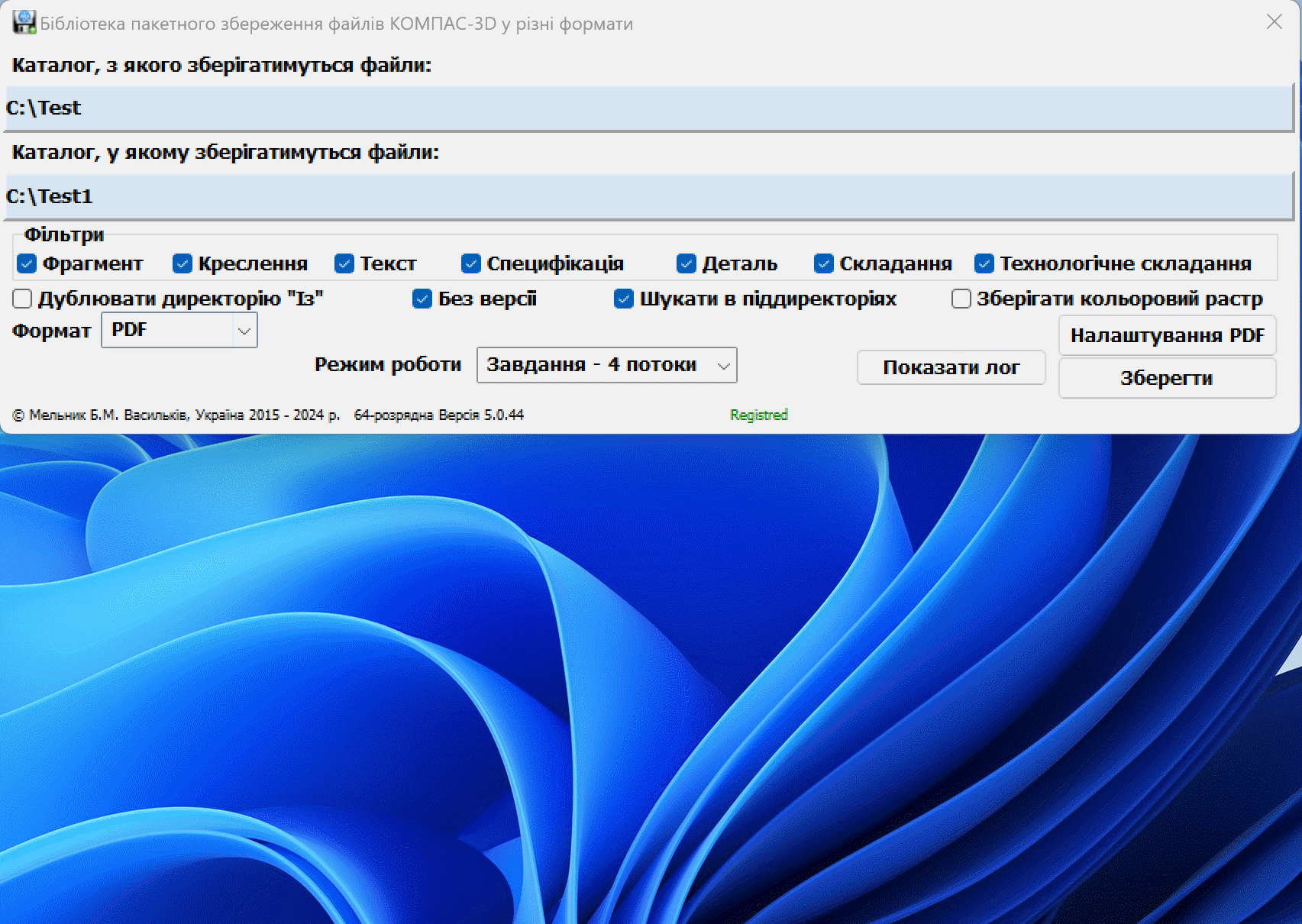Click the destination catalog field C:\Test1

point(649,196)
